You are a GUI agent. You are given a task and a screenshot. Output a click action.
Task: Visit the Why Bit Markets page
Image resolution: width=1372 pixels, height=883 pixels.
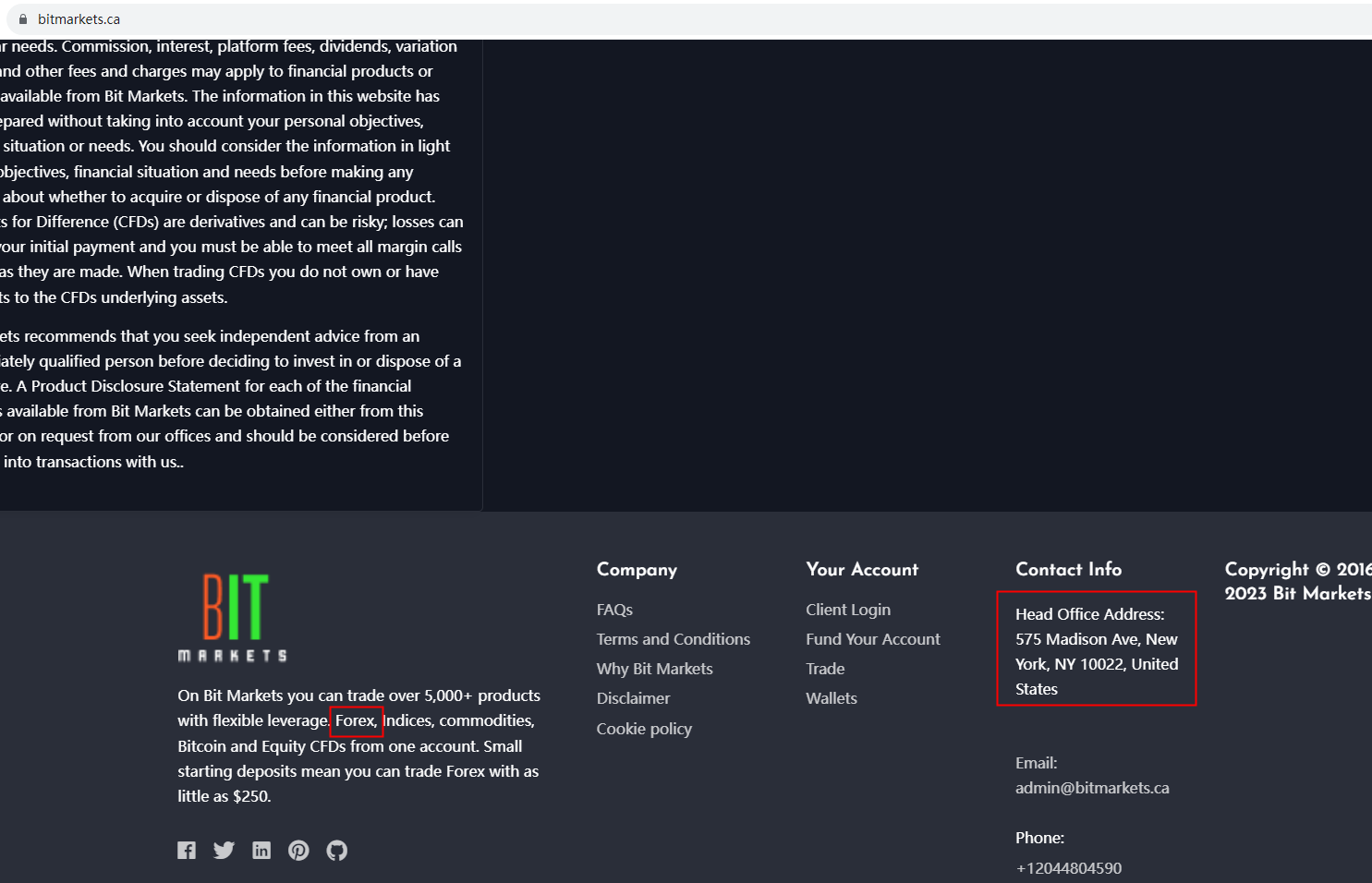[x=655, y=669]
